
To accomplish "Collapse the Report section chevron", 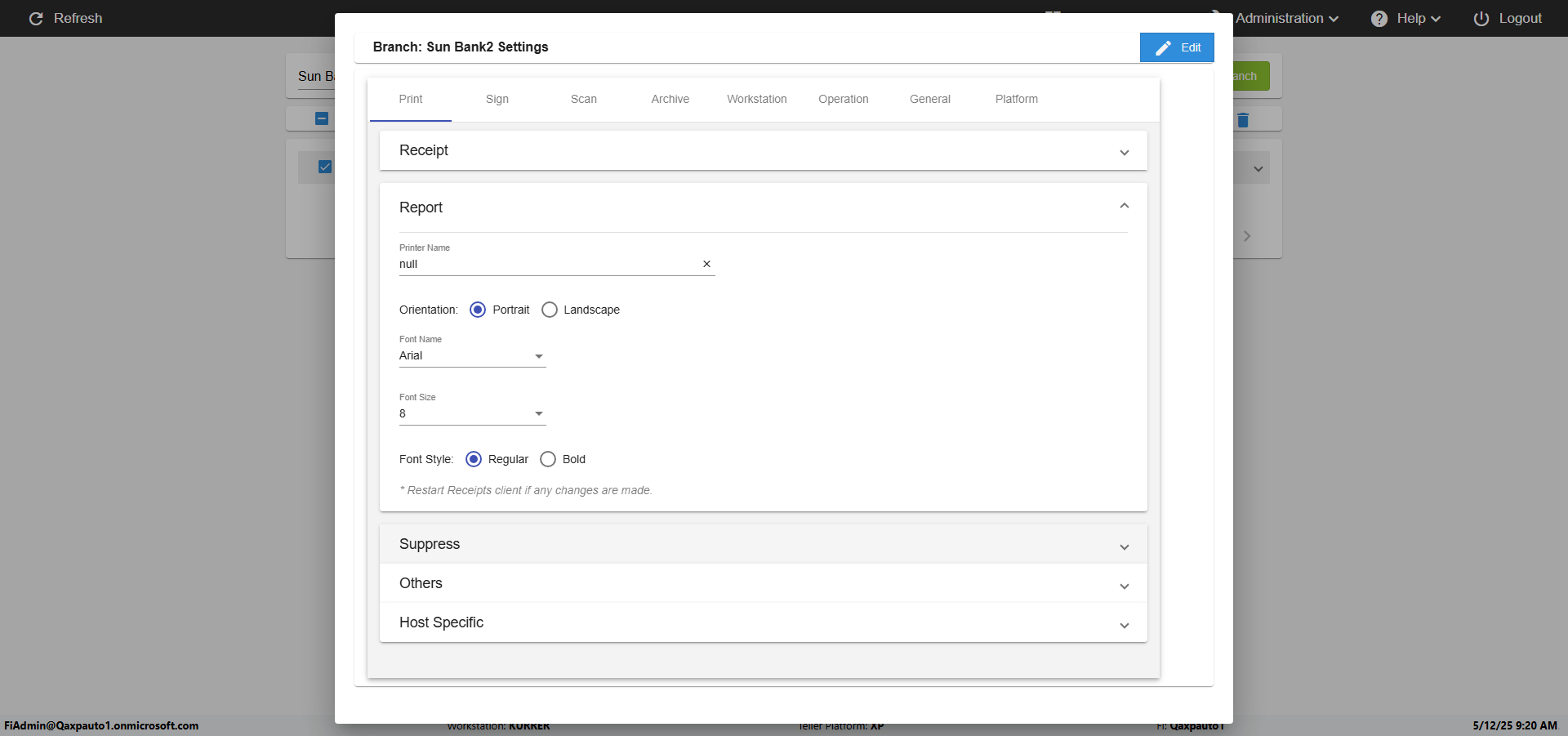I will tap(1125, 206).
